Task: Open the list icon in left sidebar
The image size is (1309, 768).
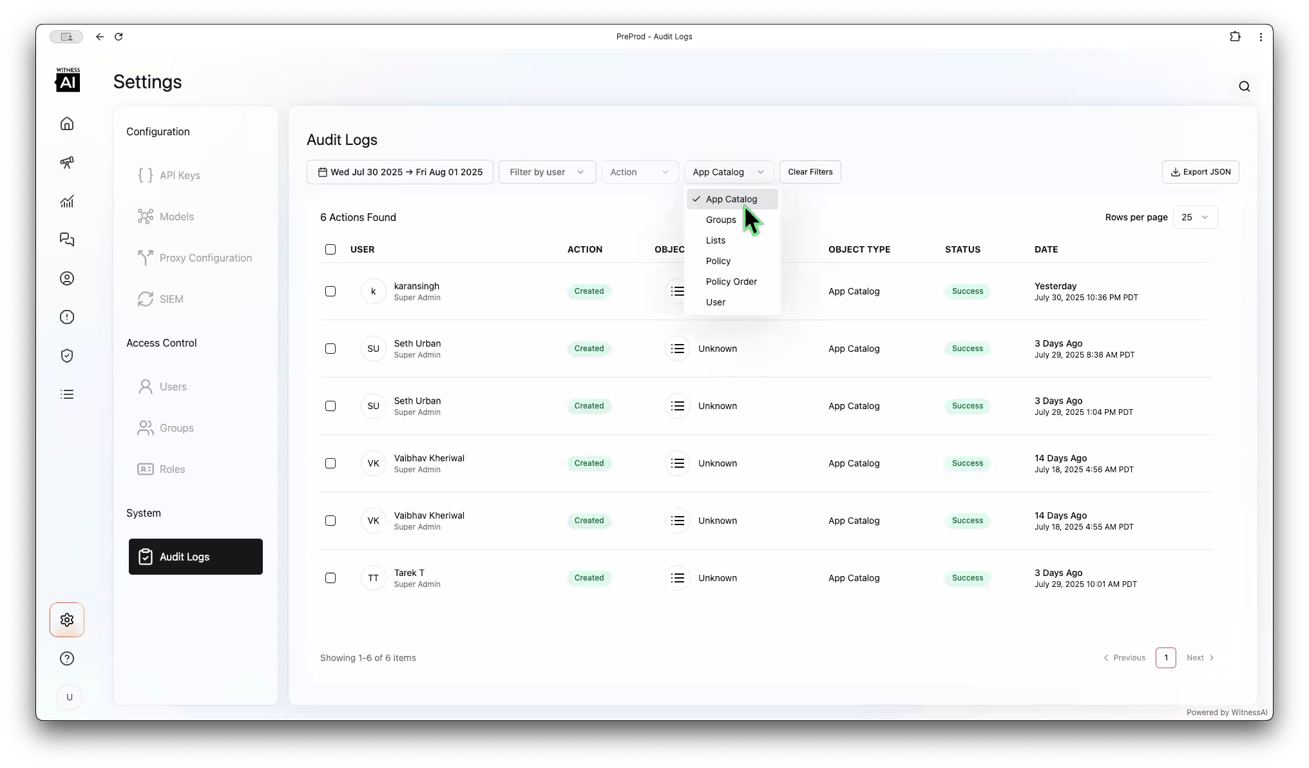Action: pyautogui.click(x=67, y=394)
